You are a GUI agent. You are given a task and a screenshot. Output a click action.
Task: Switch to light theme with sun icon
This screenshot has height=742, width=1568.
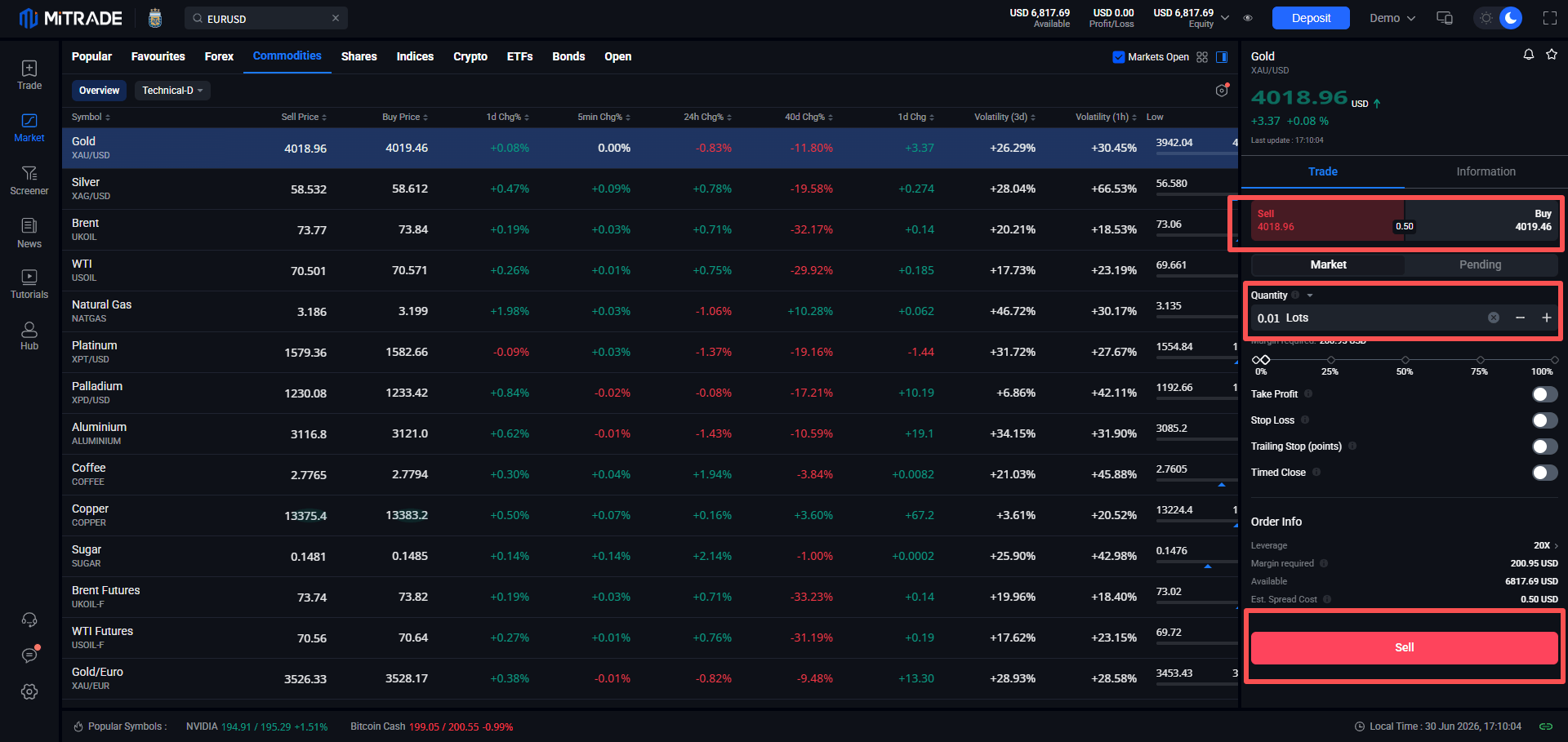tap(1486, 18)
